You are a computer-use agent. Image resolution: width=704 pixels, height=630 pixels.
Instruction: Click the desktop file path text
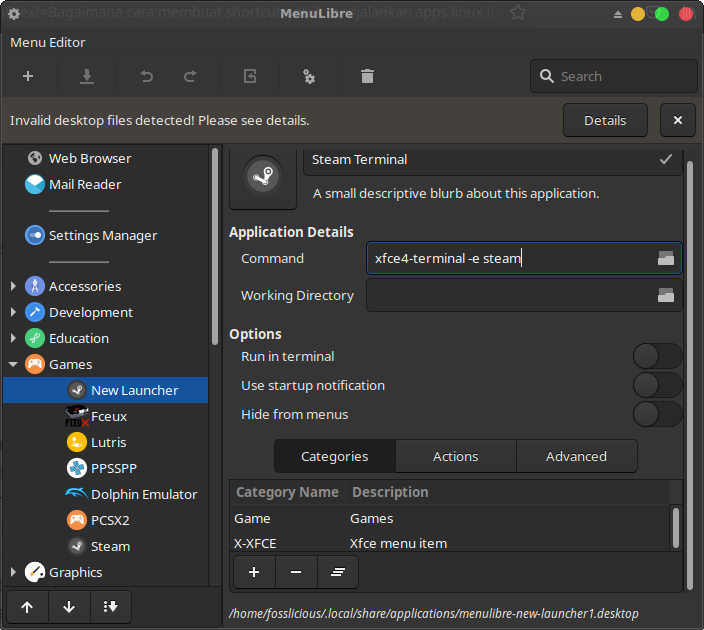click(434, 613)
